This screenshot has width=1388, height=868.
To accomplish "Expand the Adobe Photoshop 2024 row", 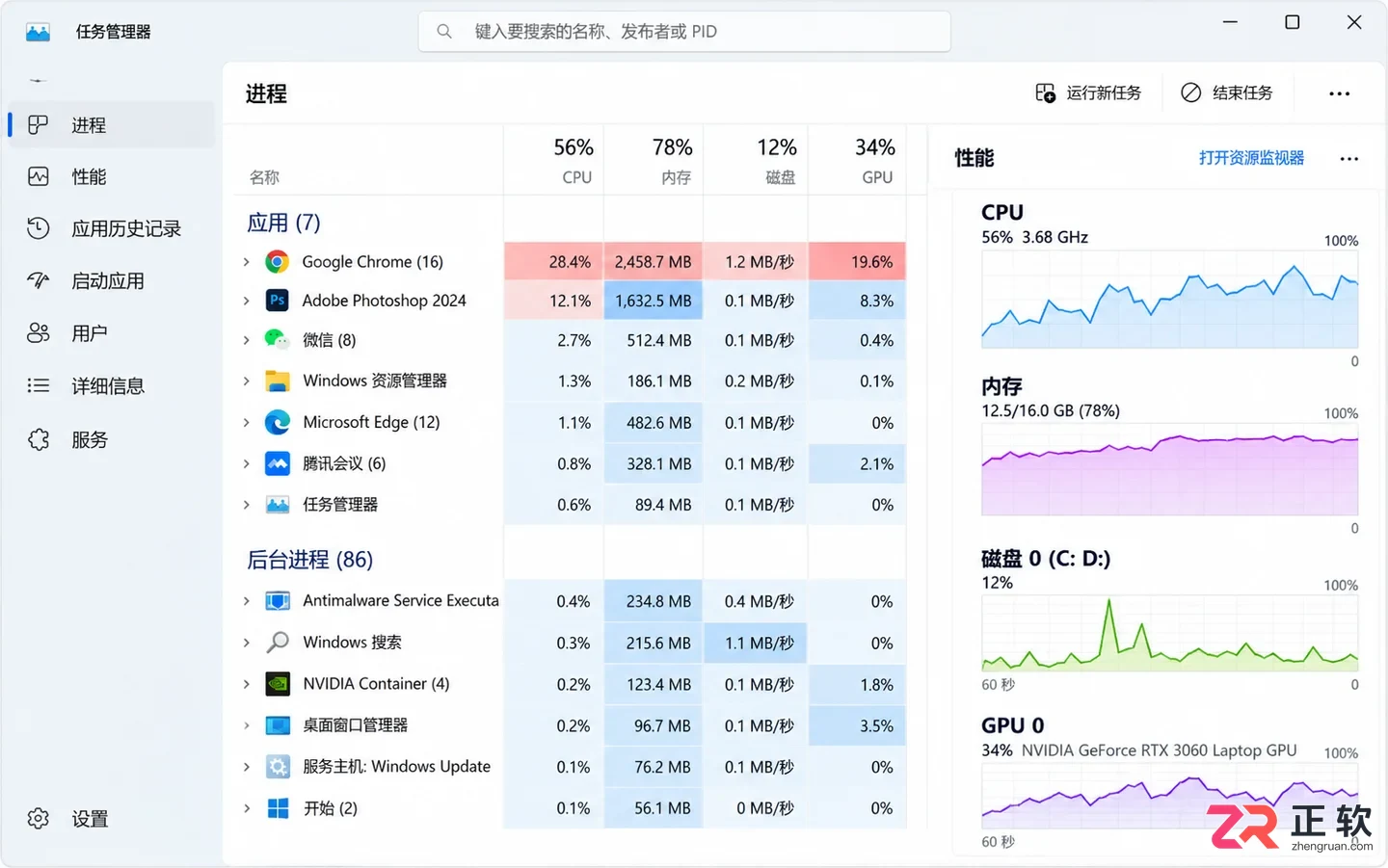I will (x=247, y=301).
